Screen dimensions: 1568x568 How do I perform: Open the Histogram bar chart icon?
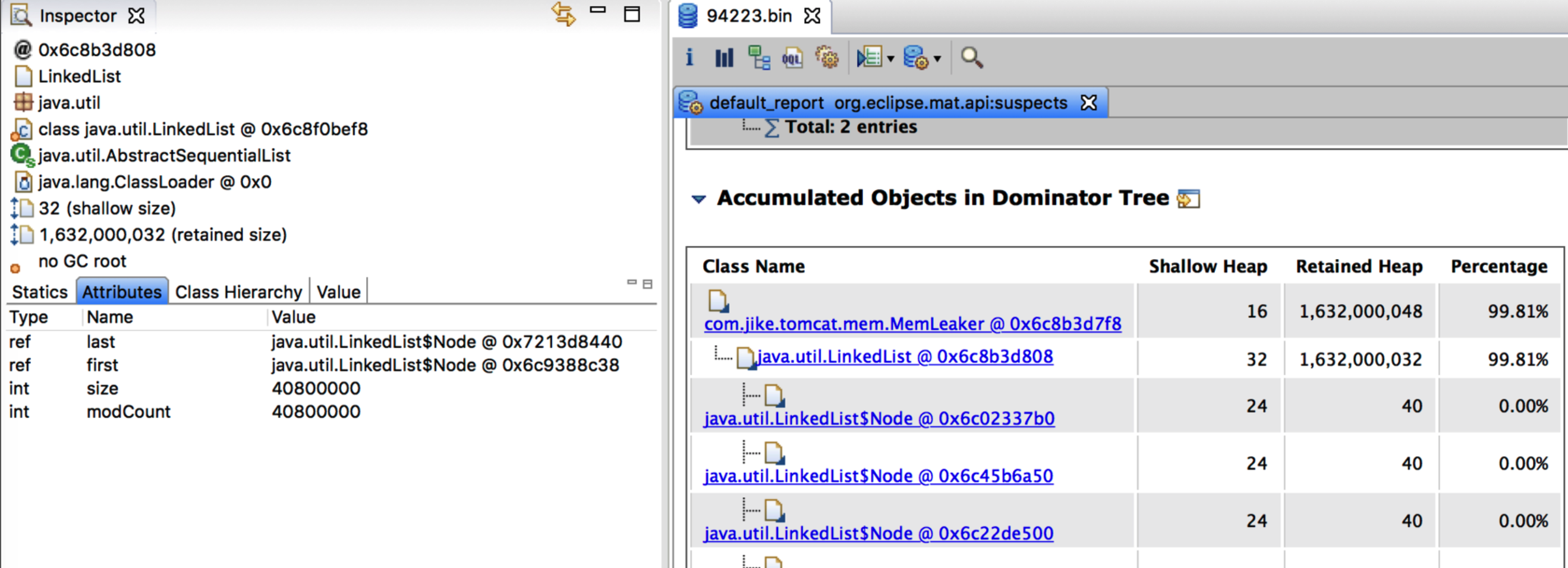[x=724, y=58]
